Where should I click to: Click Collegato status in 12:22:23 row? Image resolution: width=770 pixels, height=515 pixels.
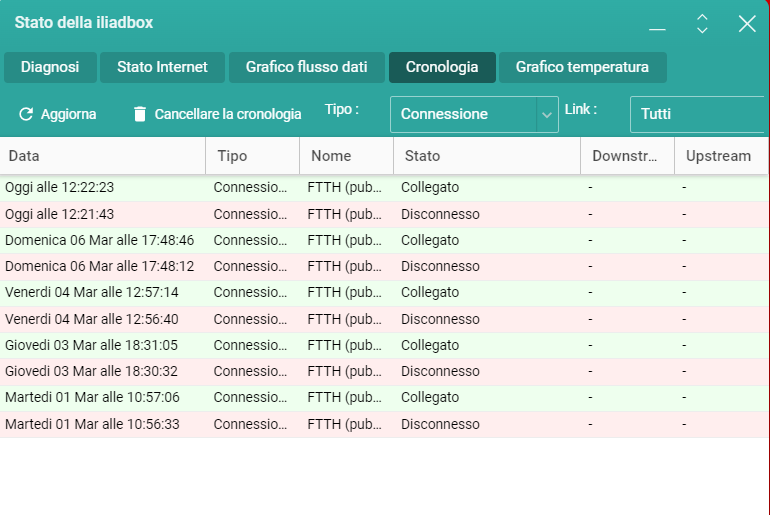point(430,188)
